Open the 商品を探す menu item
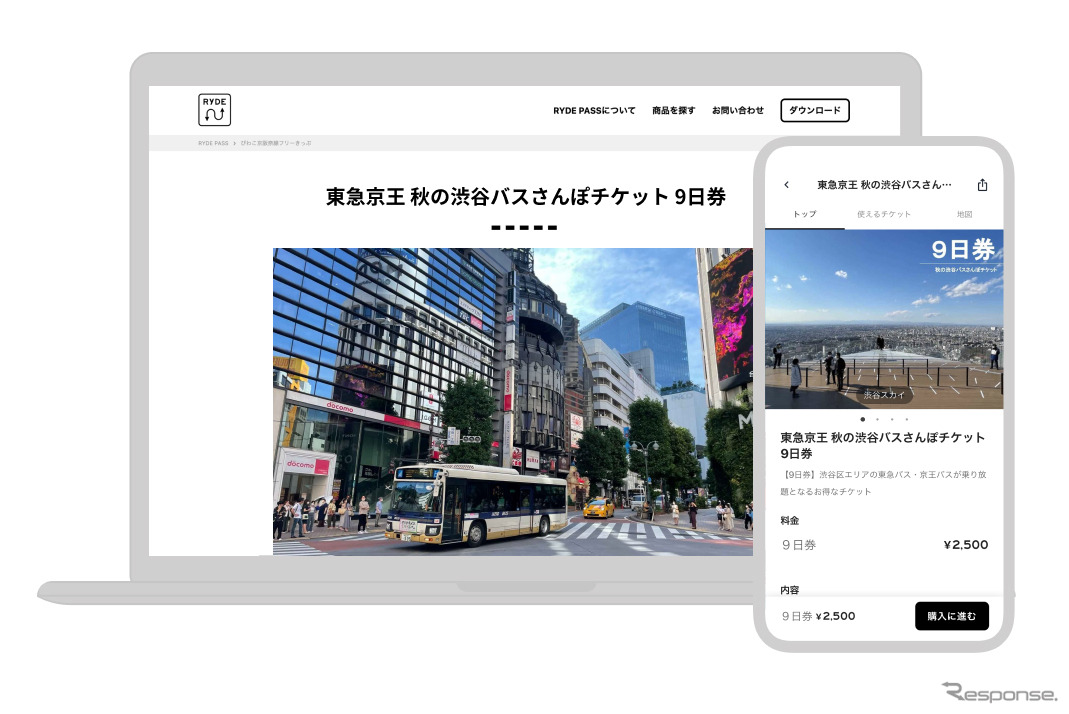 (674, 110)
